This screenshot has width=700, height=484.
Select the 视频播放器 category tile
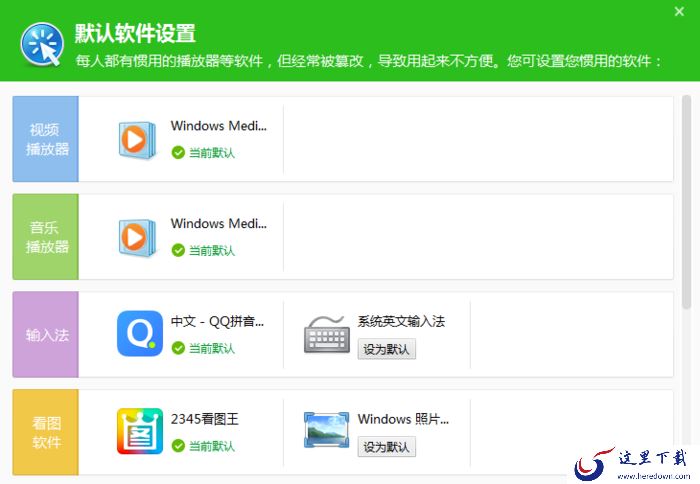(x=46, y=139)
